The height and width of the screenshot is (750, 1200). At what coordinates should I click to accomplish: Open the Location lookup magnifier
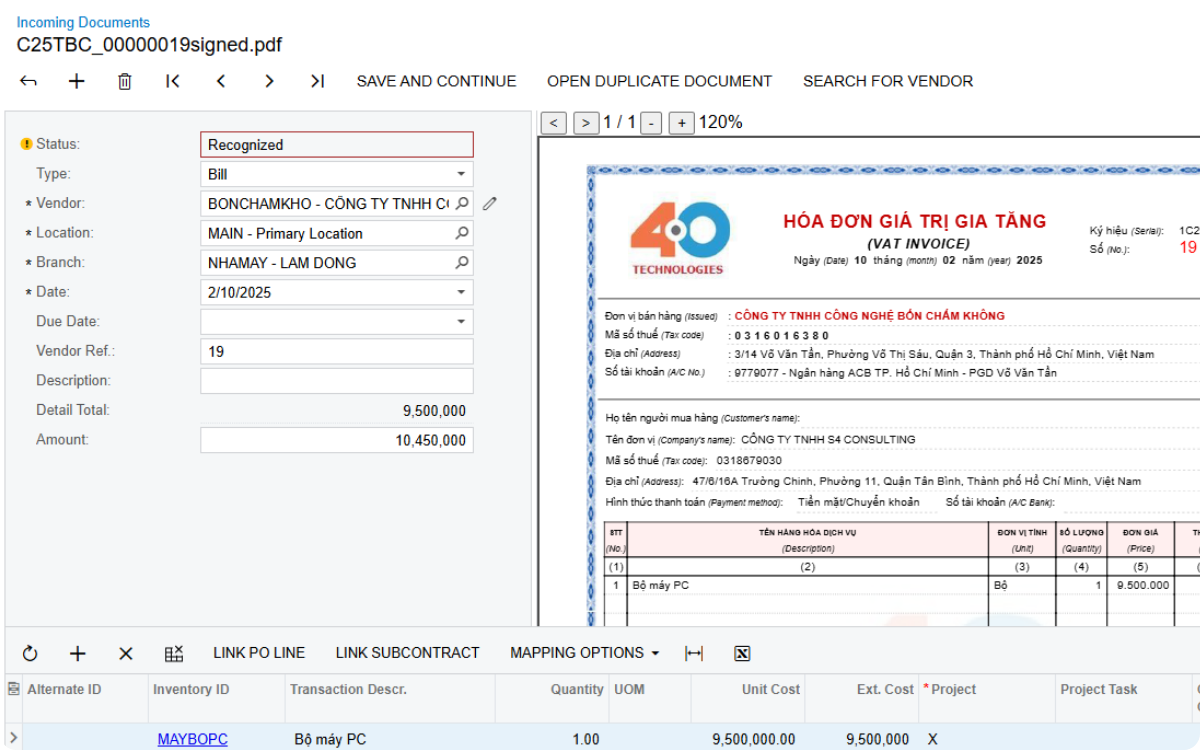coord(461,232)
